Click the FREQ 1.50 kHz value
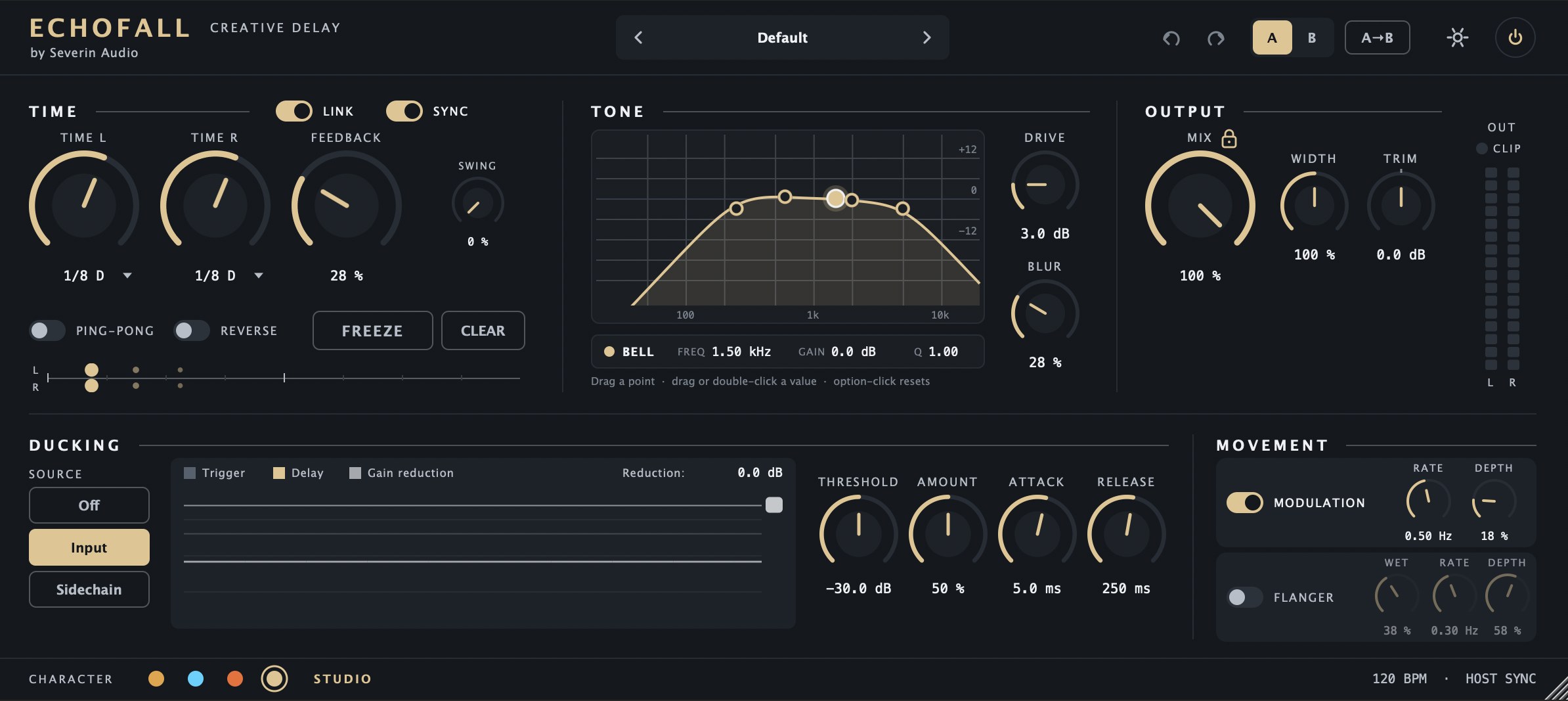The height and width of the screenshot is (701, 1568). pyautogui.click(x=741, y=351)
